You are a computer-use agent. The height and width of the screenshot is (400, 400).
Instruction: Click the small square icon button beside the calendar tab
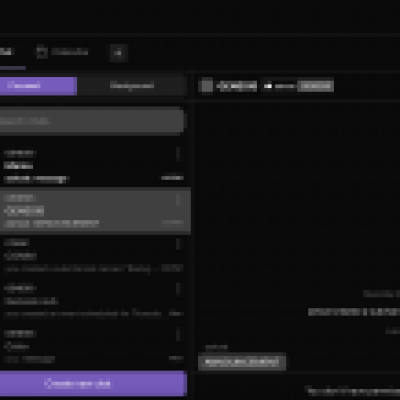coord(118,52)
